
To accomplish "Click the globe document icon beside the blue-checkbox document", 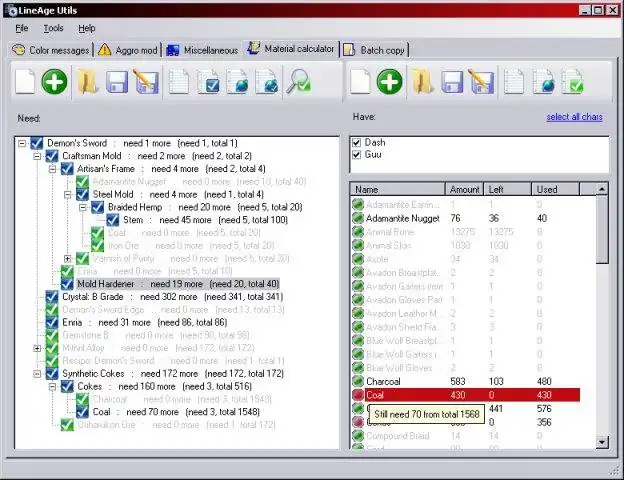I will 237,82.
